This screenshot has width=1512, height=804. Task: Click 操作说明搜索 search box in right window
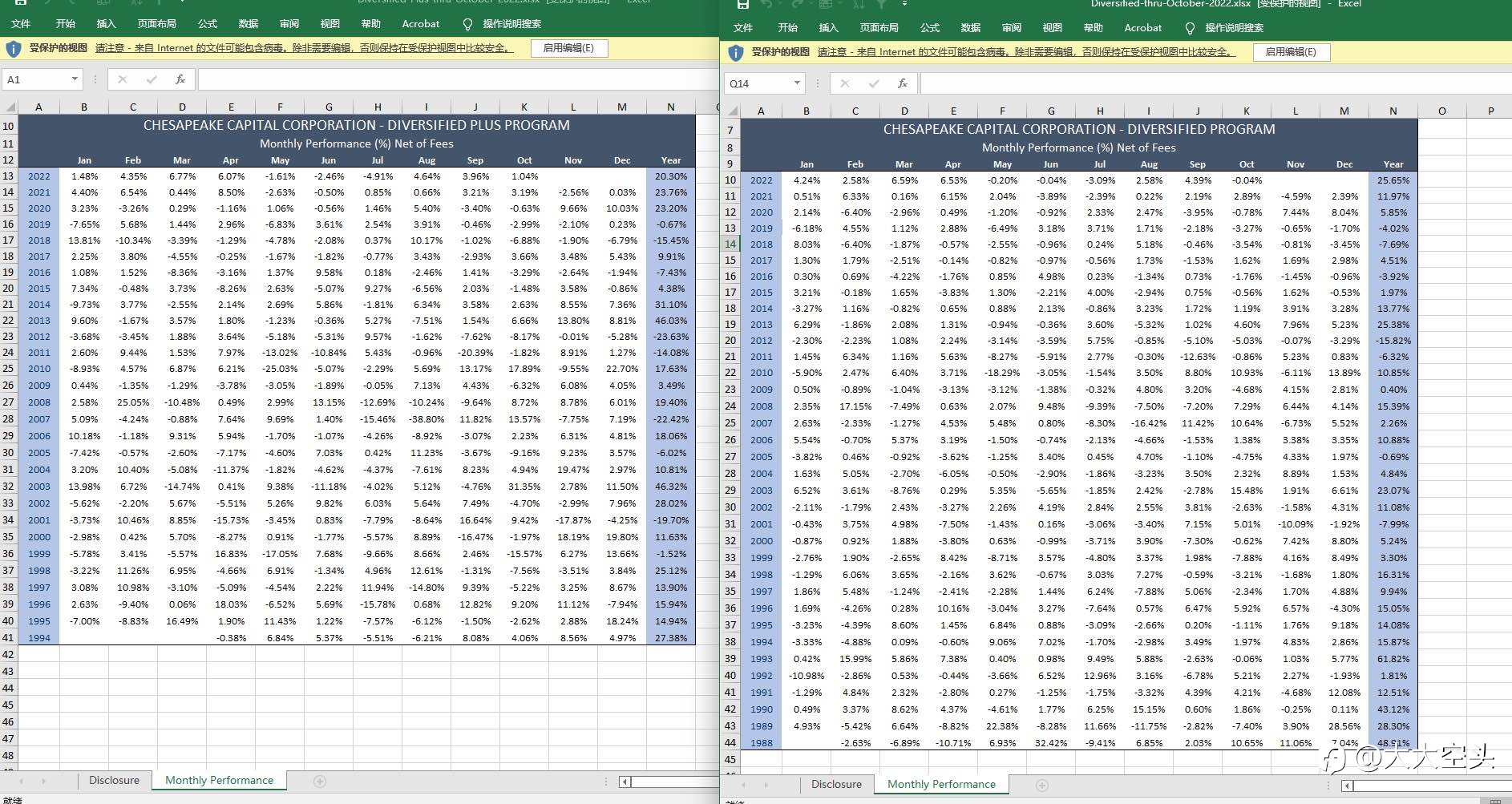pyautogui.click(x=1234, y=28)
